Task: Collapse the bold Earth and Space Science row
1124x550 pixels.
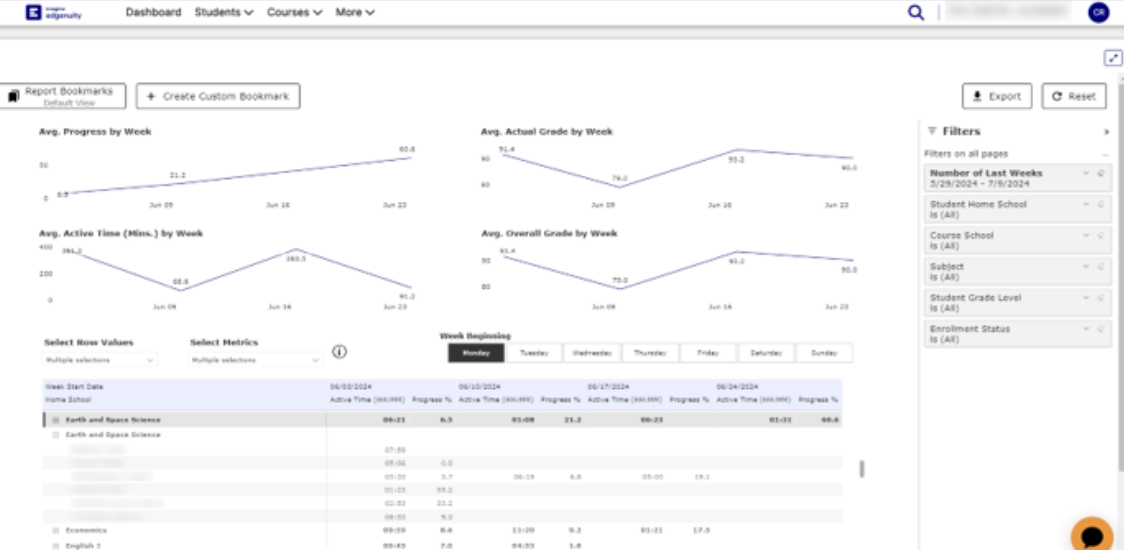Action: coord(56,420)
